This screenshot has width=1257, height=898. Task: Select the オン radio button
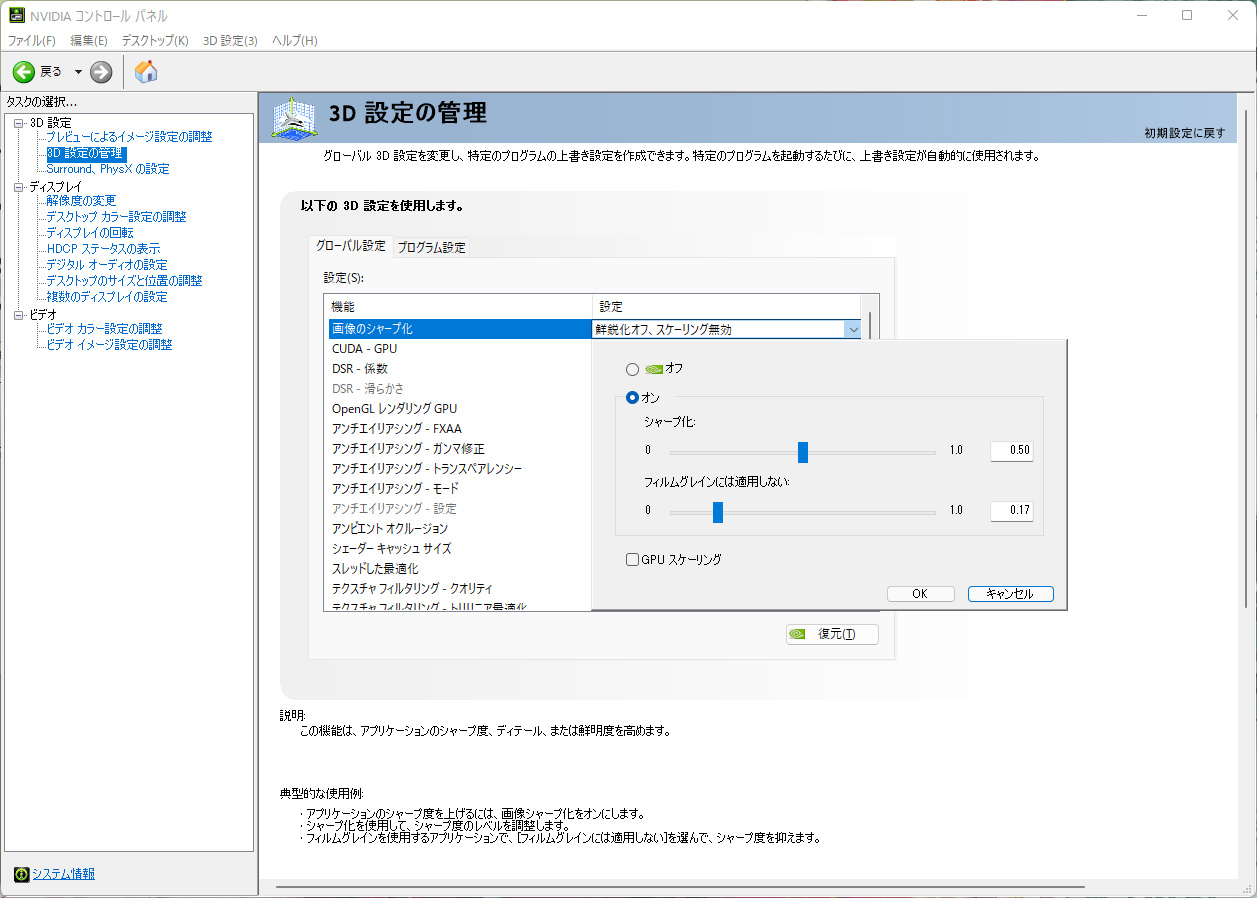click(x=632, y=398)
